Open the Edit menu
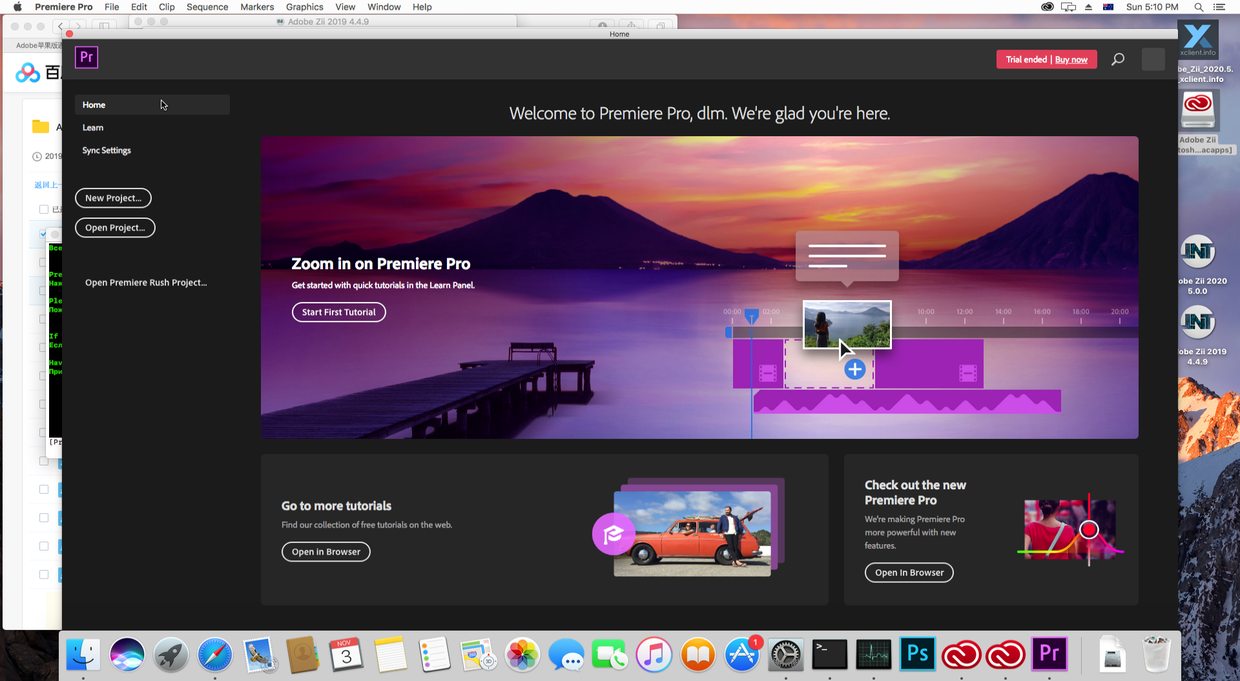 click(139, 7)
